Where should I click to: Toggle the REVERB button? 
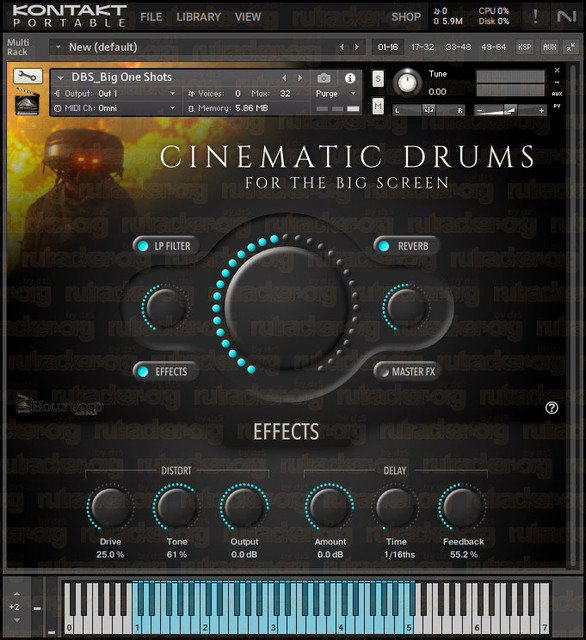click(x=407, y=246)
